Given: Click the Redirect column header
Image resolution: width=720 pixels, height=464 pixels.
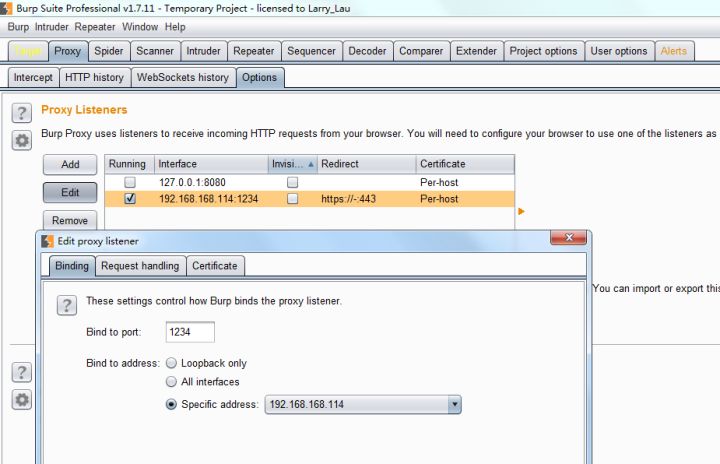Looking at the screenshot, I should [367, 164].
